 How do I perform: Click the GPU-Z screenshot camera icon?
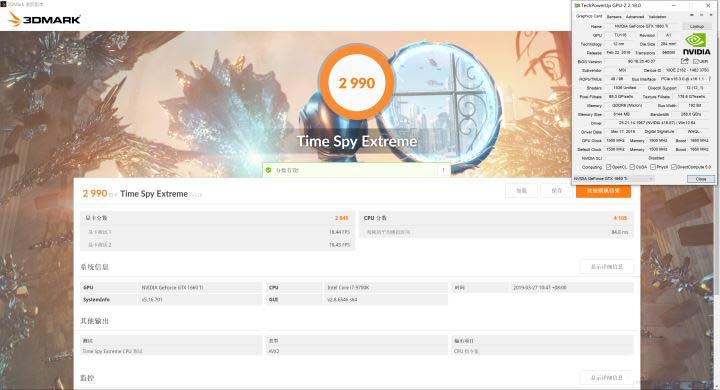tap(692, 15)
